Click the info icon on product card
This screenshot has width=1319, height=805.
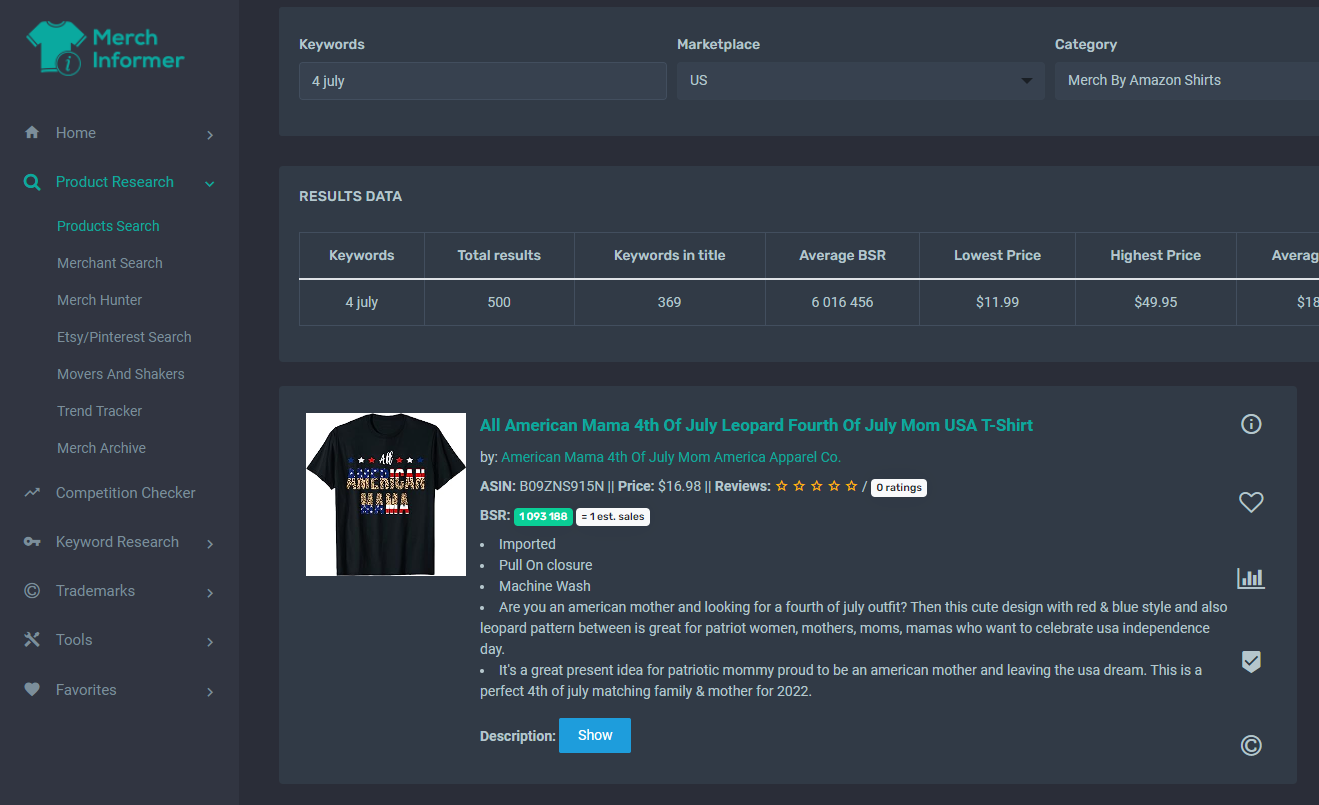(x=1251, y=424)
